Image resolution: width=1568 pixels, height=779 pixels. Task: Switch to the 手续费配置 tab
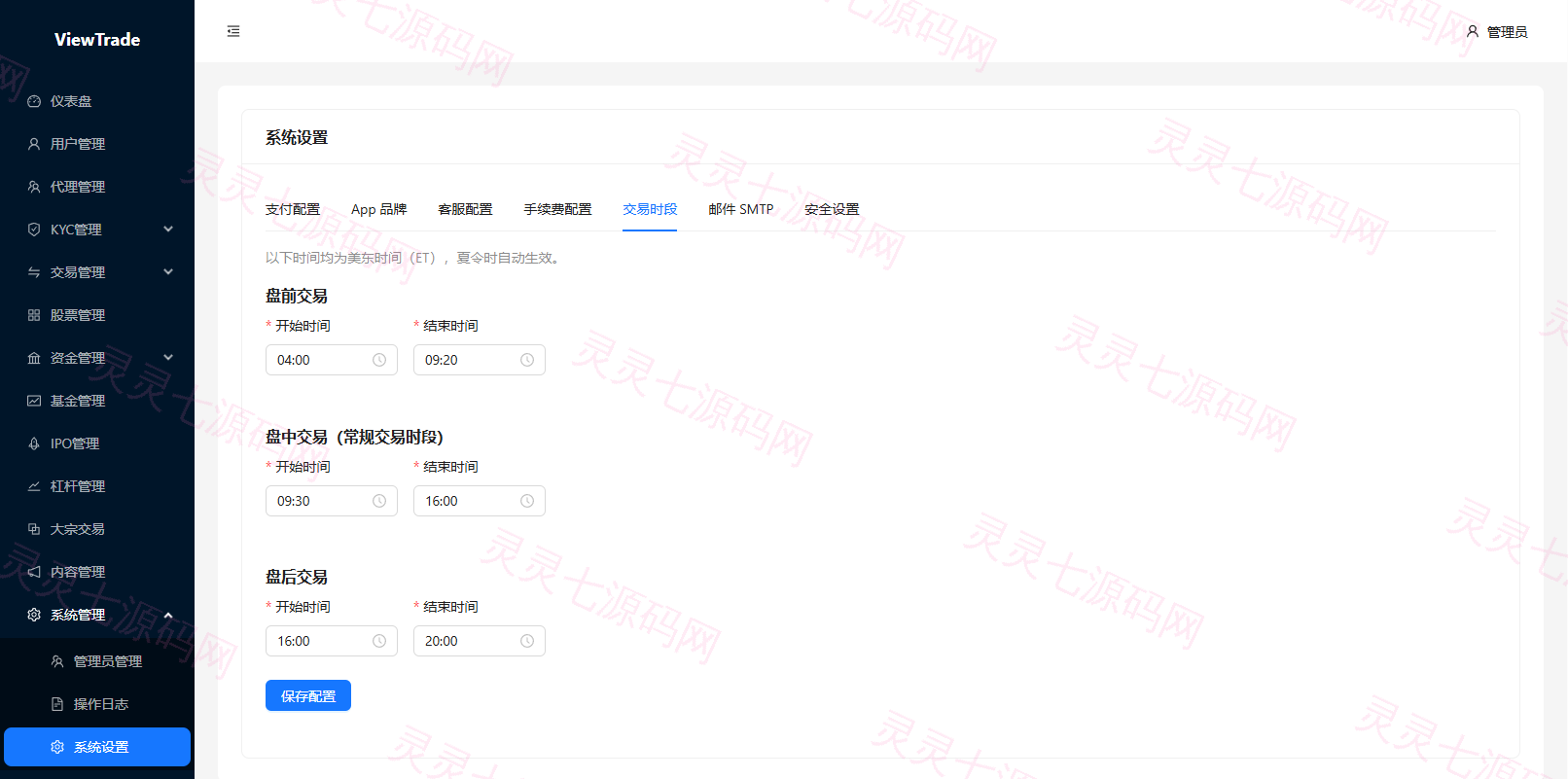(557, 209)
